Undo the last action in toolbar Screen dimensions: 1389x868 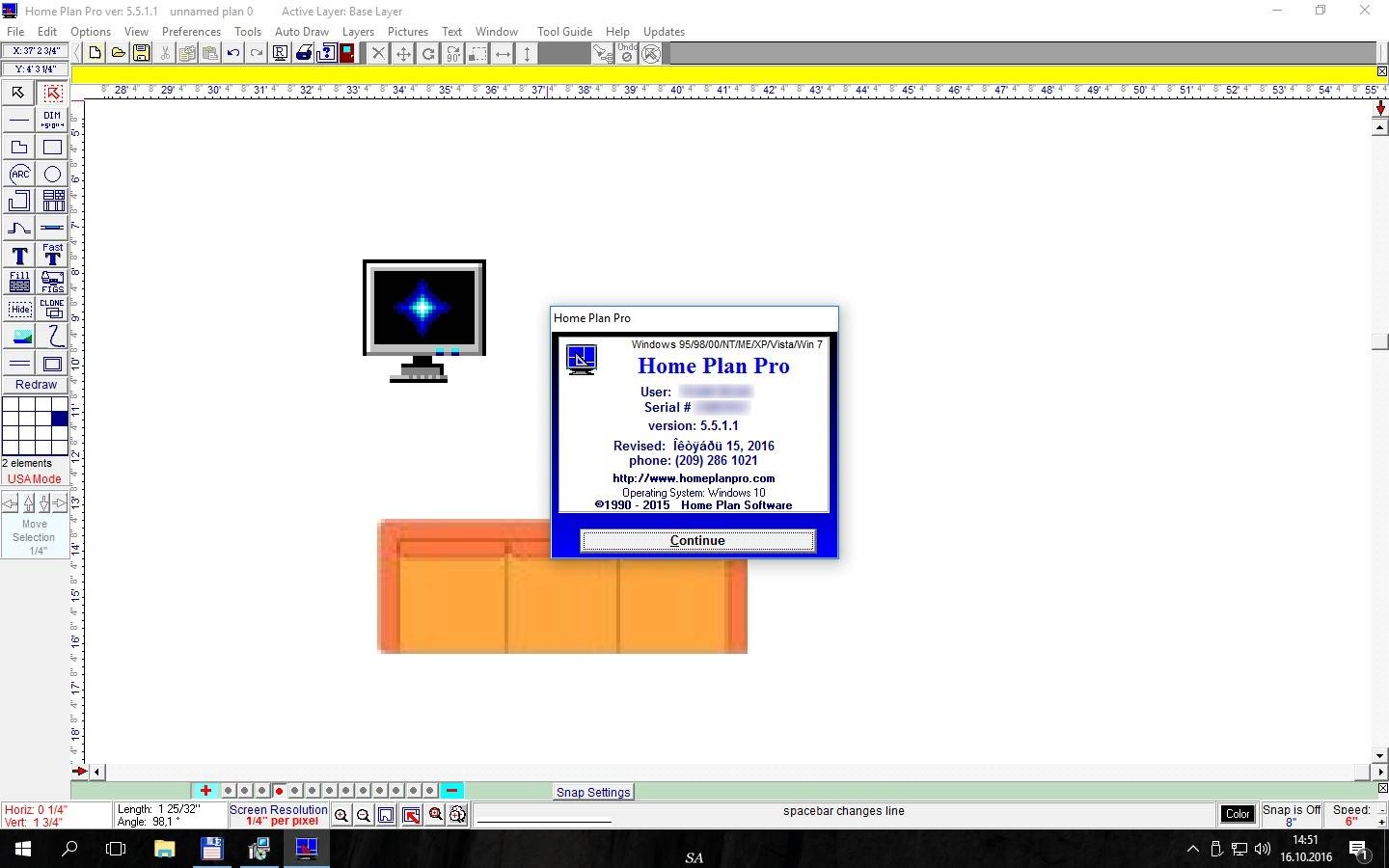[233, 53]
